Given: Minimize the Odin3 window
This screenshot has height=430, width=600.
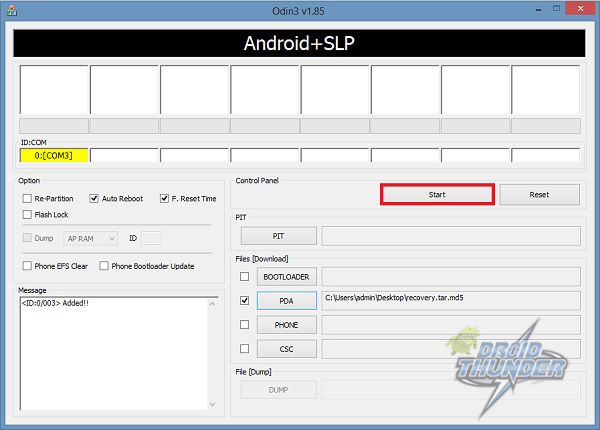Looking at the screenshot, I should coord(538,9).
